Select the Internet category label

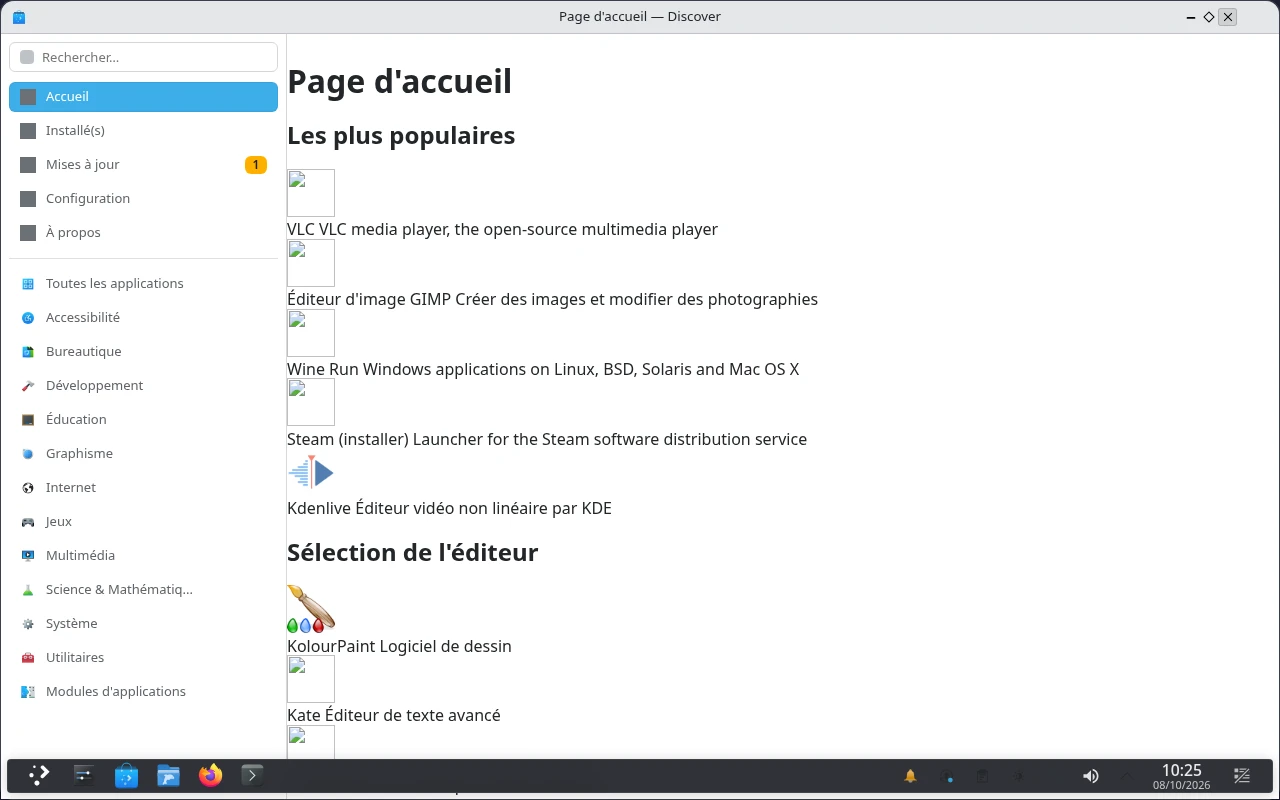71,488
